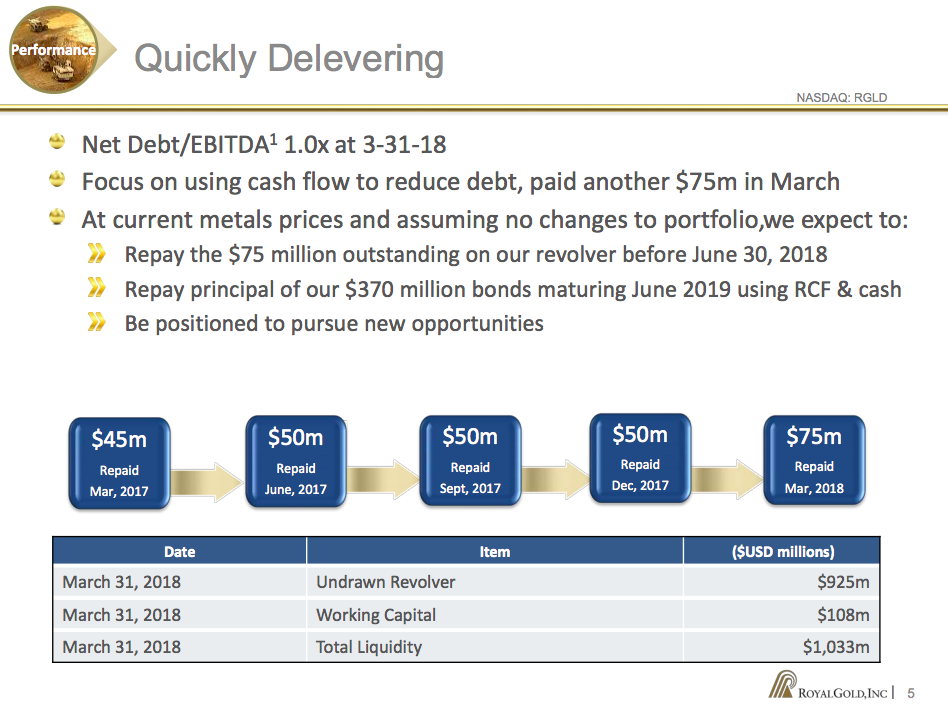Select the gold coin bullet beside Net Debt/EBITDA
This screenshot has width=948, height=711.
55,143
